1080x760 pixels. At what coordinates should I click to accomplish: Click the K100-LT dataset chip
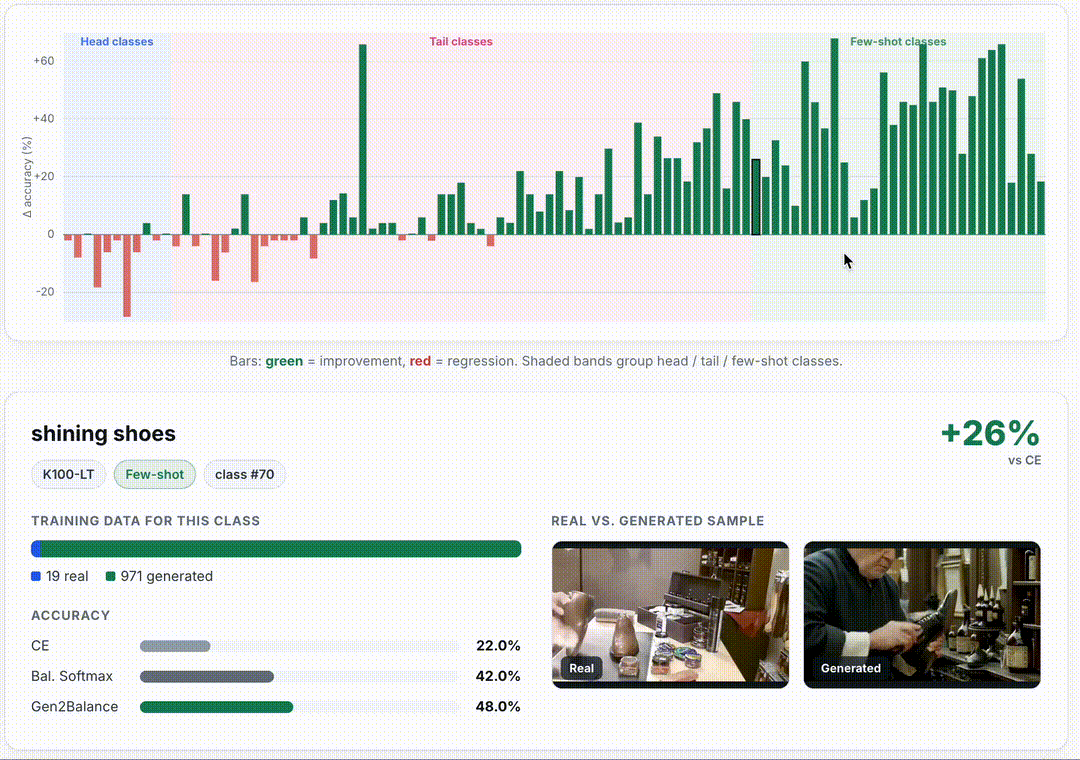(68, 475)
